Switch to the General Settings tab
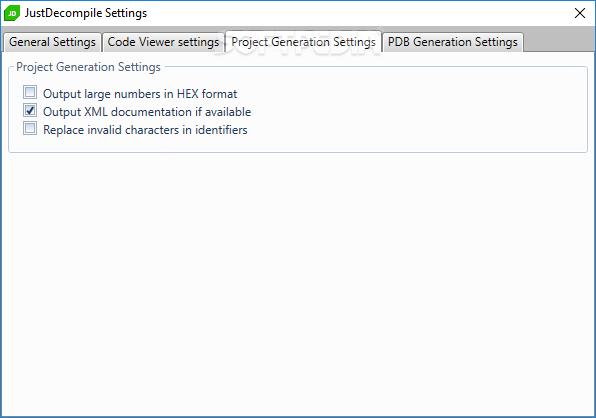596x418 pixels. (x=52, y=42)
